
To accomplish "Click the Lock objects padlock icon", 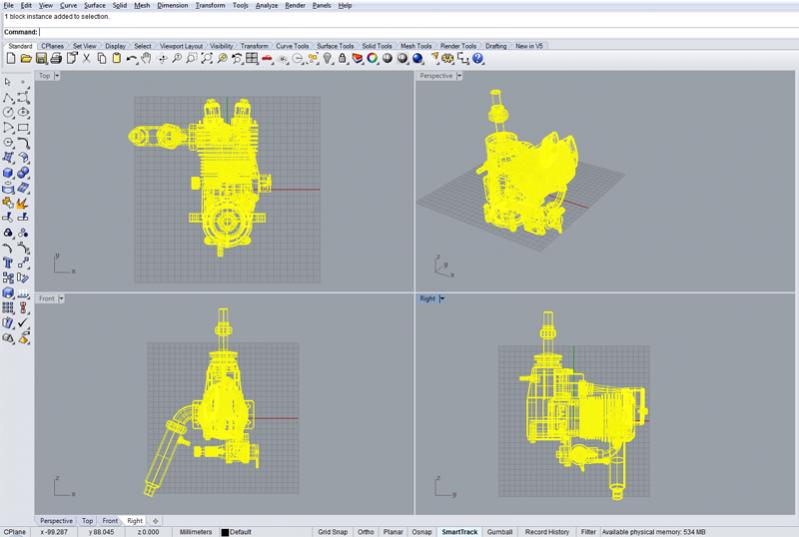I will (x=342, y=59).
